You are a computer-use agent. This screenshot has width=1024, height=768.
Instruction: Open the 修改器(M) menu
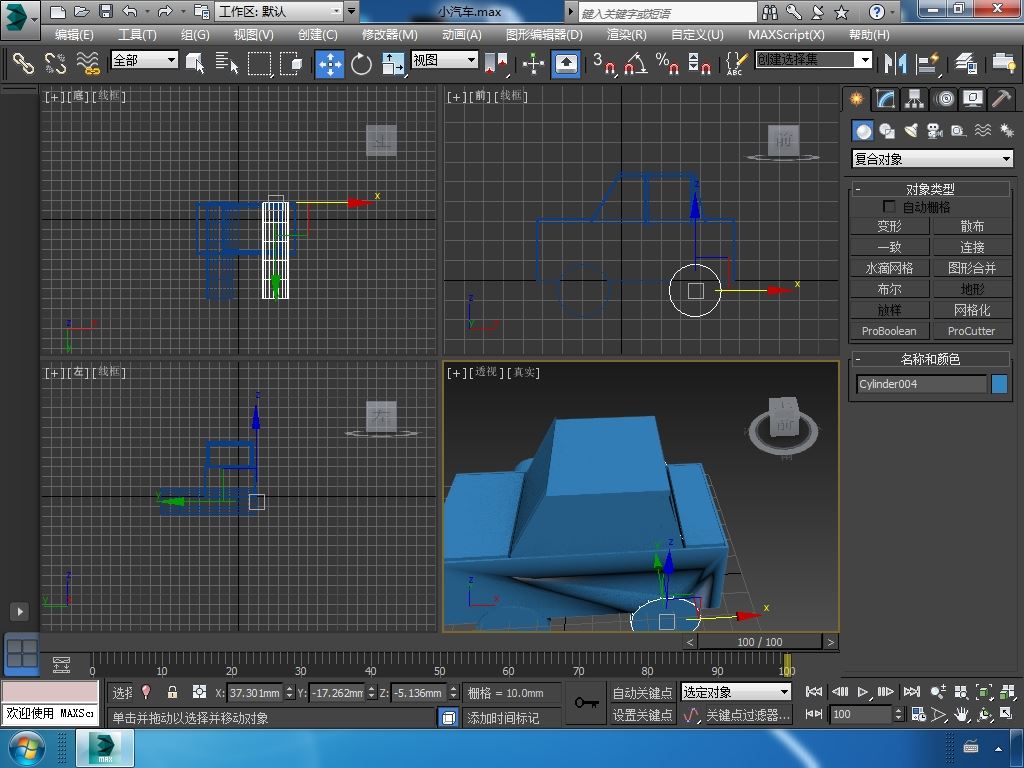[389, 34]
